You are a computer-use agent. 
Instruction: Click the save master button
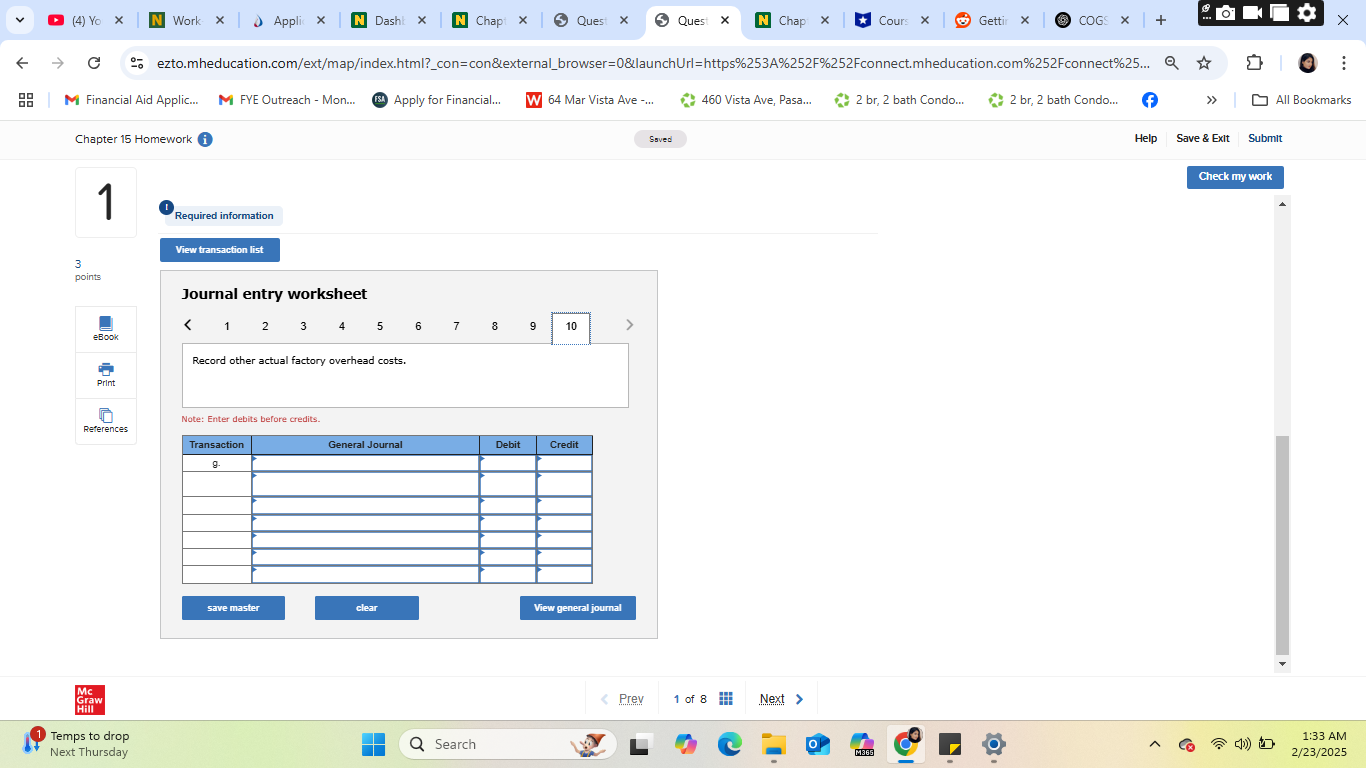pos(233,608)
